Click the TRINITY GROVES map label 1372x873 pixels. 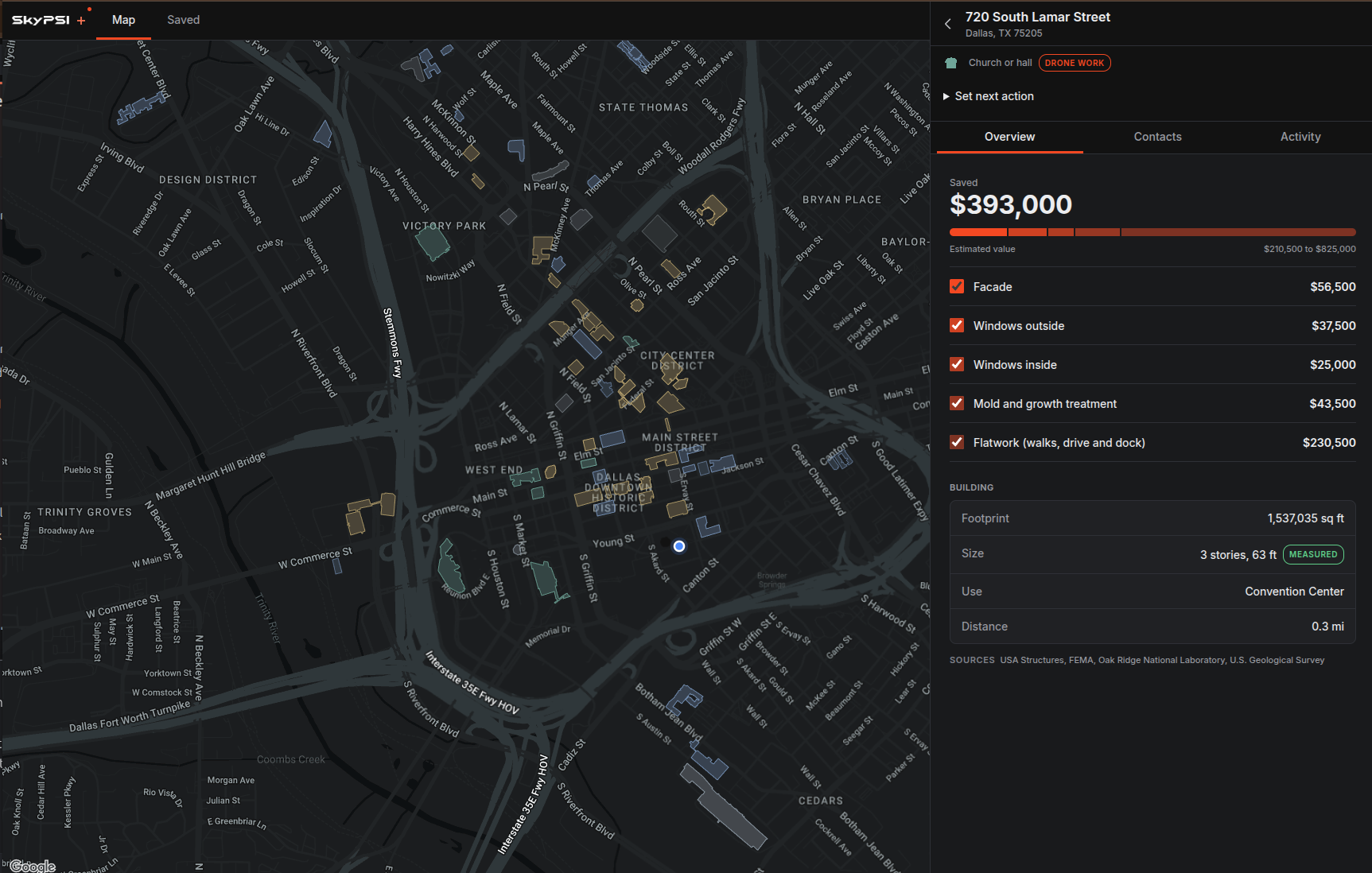[x=84, y=512]
